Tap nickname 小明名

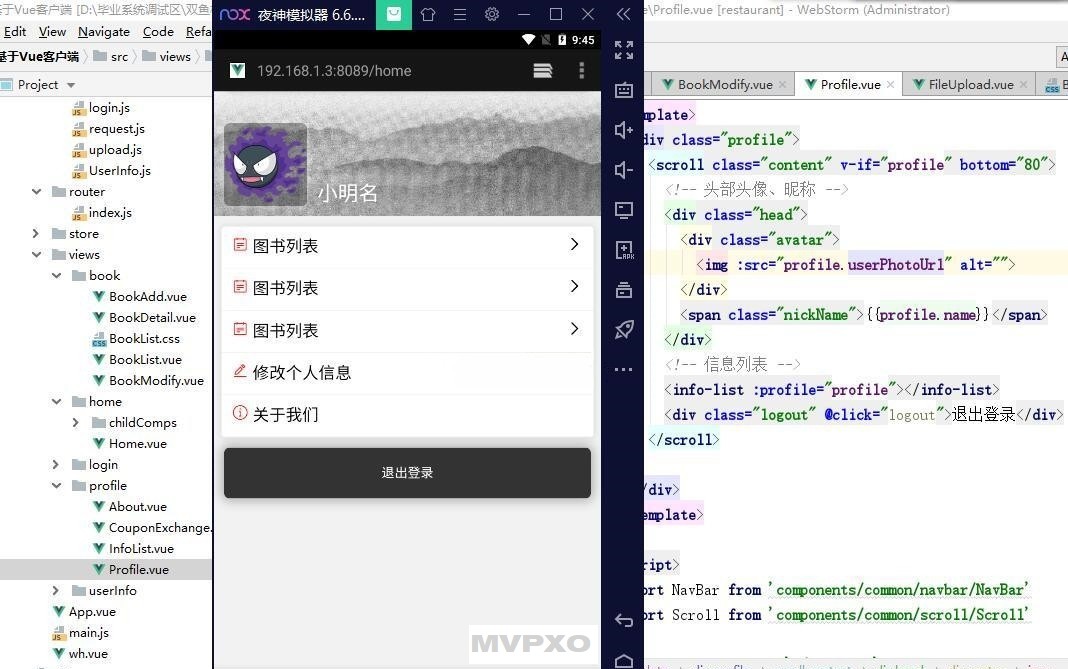pyautogui.click(x=347, y=193)
